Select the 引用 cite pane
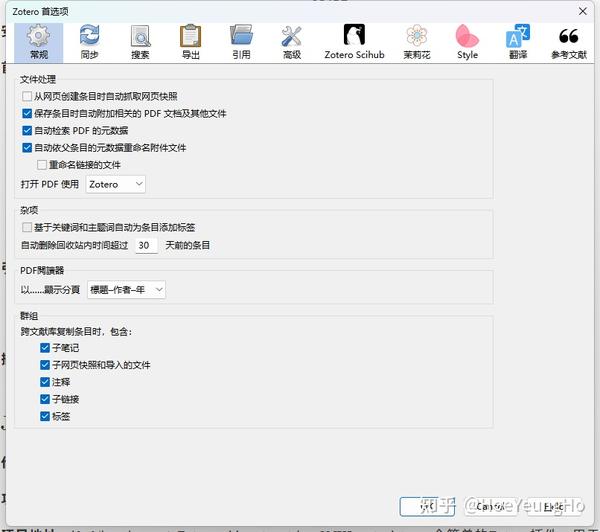Viewport: 600px width, 532px height. tap(241, 42)
